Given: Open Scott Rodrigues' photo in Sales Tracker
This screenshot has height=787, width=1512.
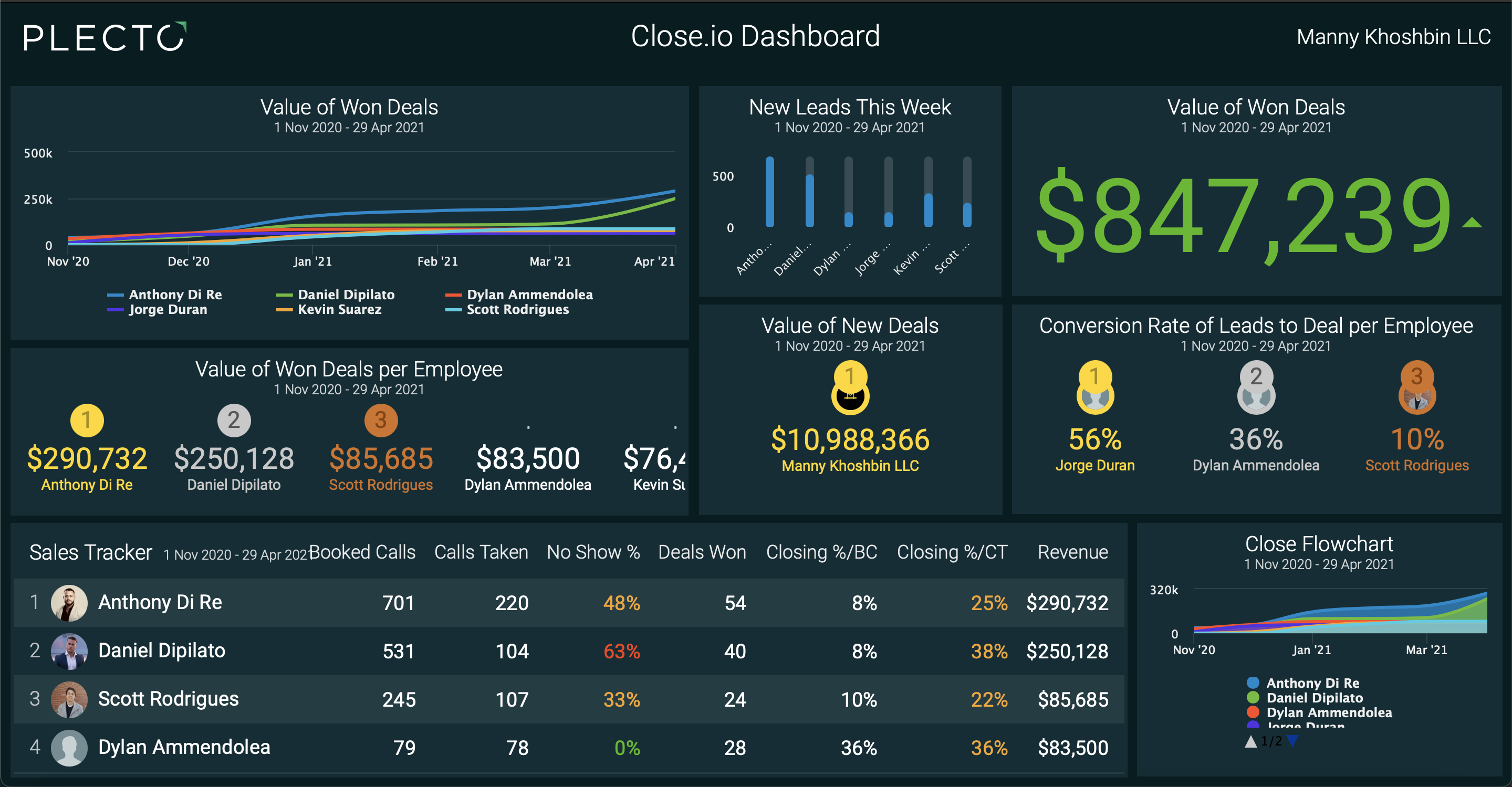Looking at the screenshot, I should [69, 699].
